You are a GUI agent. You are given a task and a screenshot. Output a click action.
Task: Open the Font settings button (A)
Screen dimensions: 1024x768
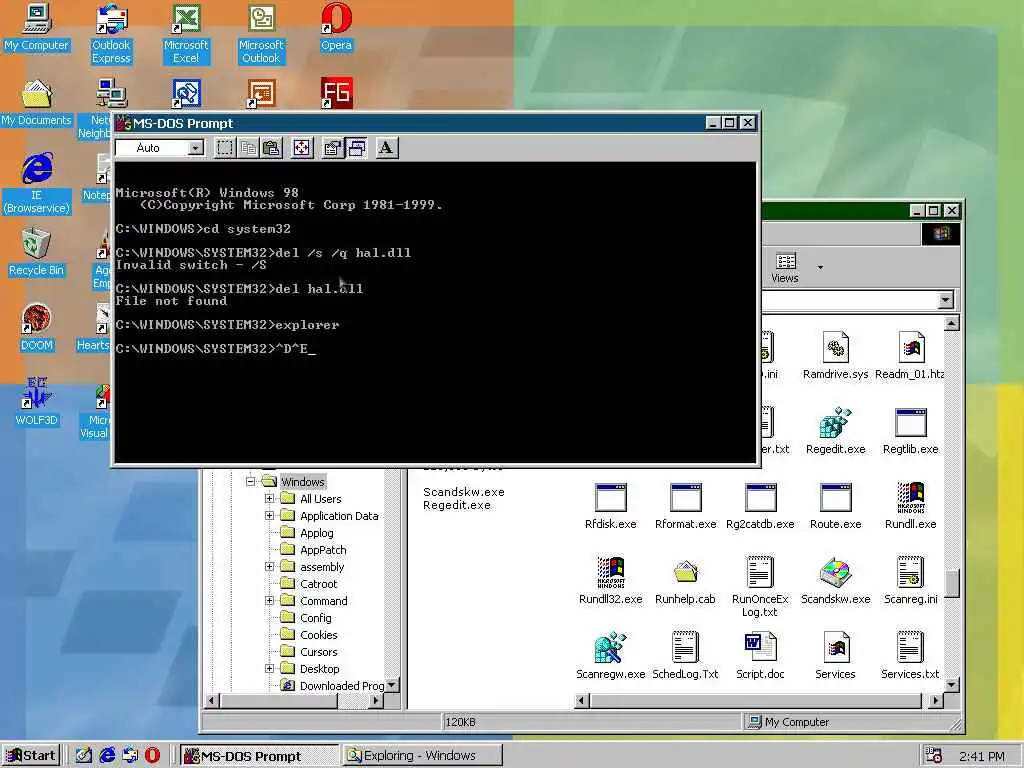[387, 148]
